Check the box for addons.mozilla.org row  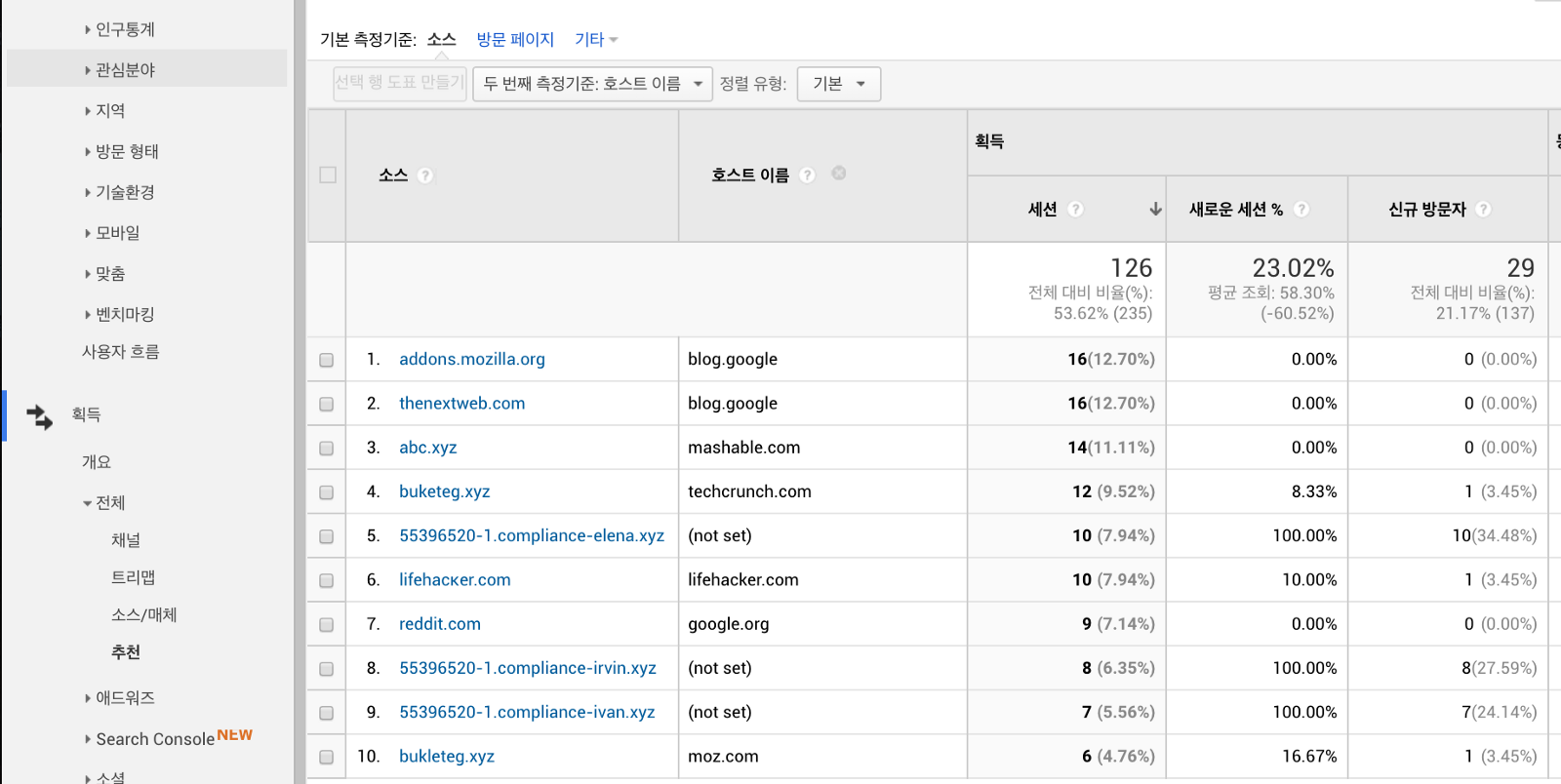tap(327, 360)
